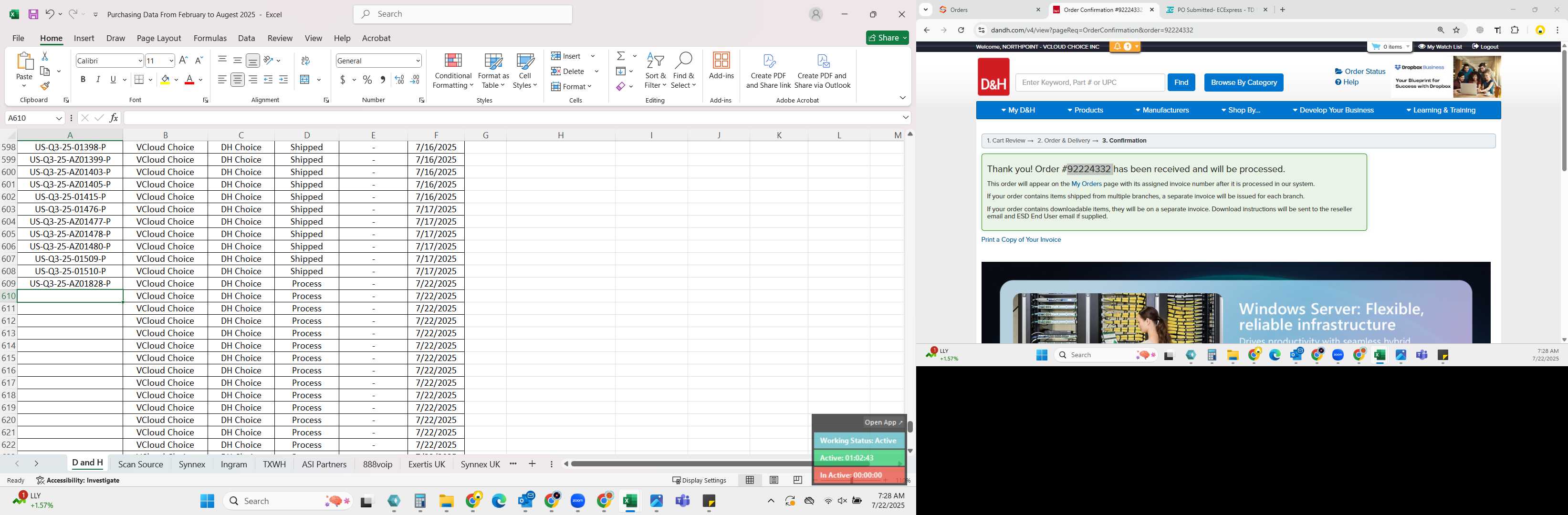Reload the D&H browser page
Image resolution: width=1568 pixels, height=515 pixels.
961,30
